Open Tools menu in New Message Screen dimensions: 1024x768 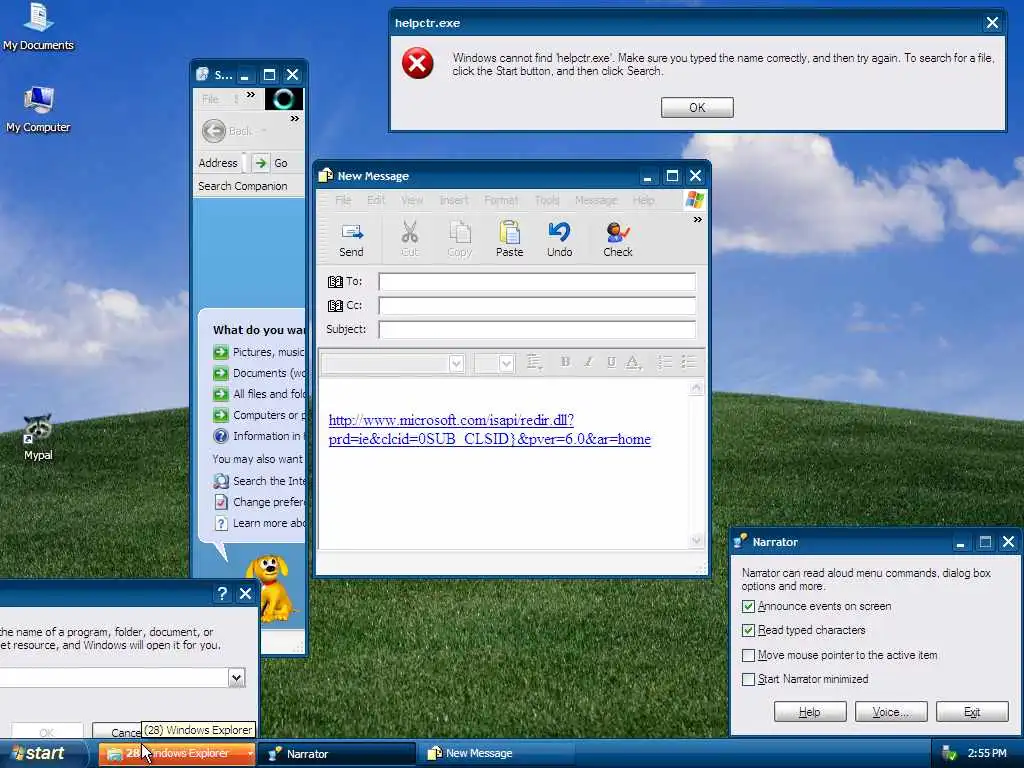[x=547, y=200]
